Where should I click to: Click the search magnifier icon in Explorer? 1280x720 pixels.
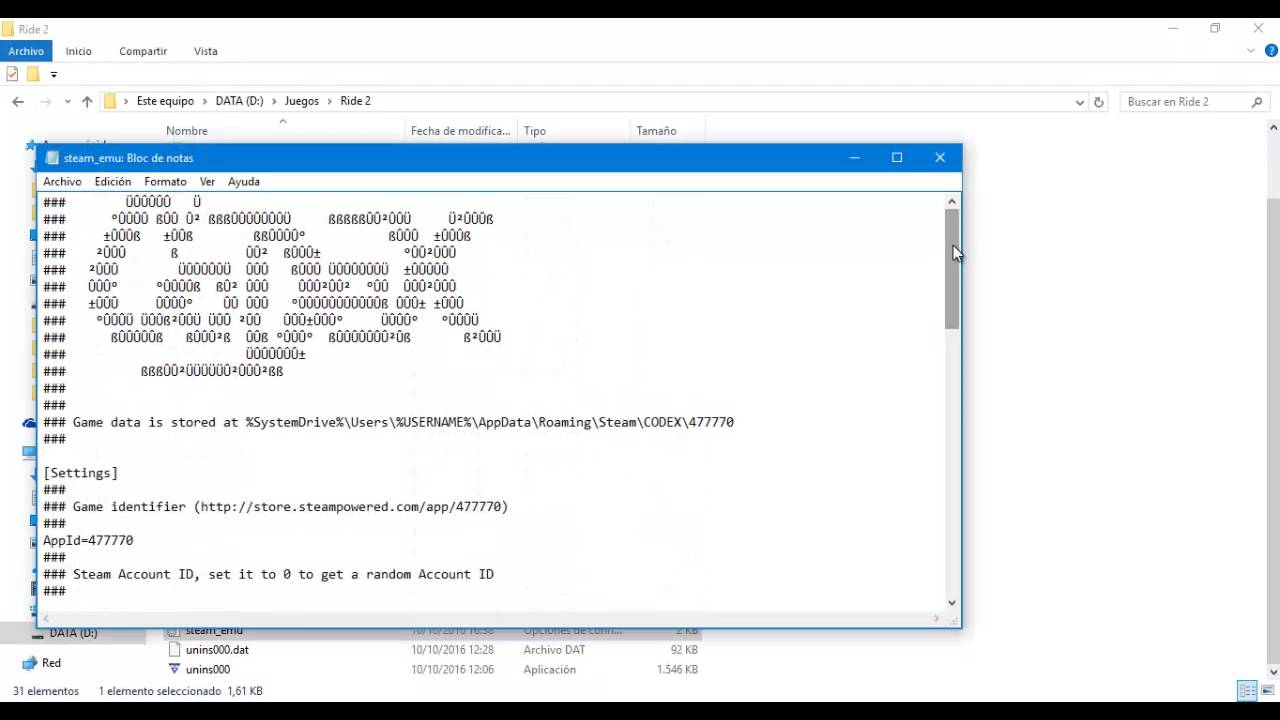pos(1258,102)
